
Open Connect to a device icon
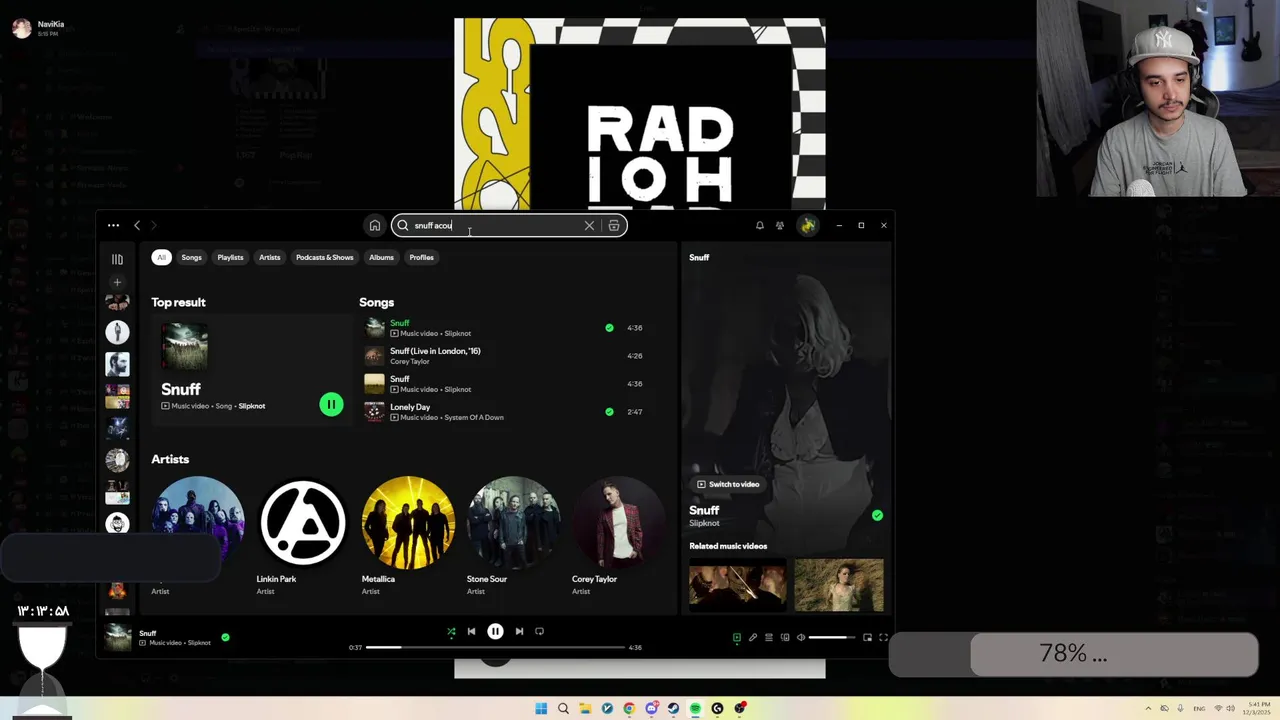coord(785,637)
